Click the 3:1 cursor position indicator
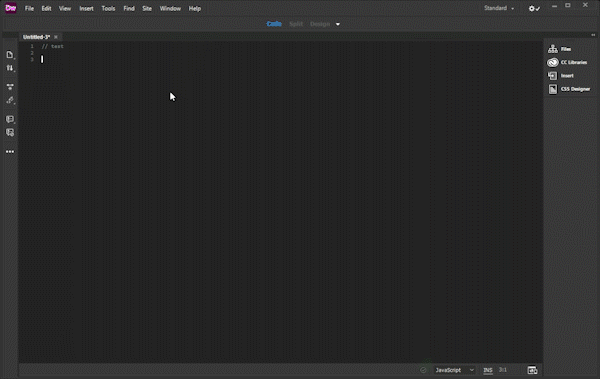Viewport: 600px width, 379px height. [503, 370]
